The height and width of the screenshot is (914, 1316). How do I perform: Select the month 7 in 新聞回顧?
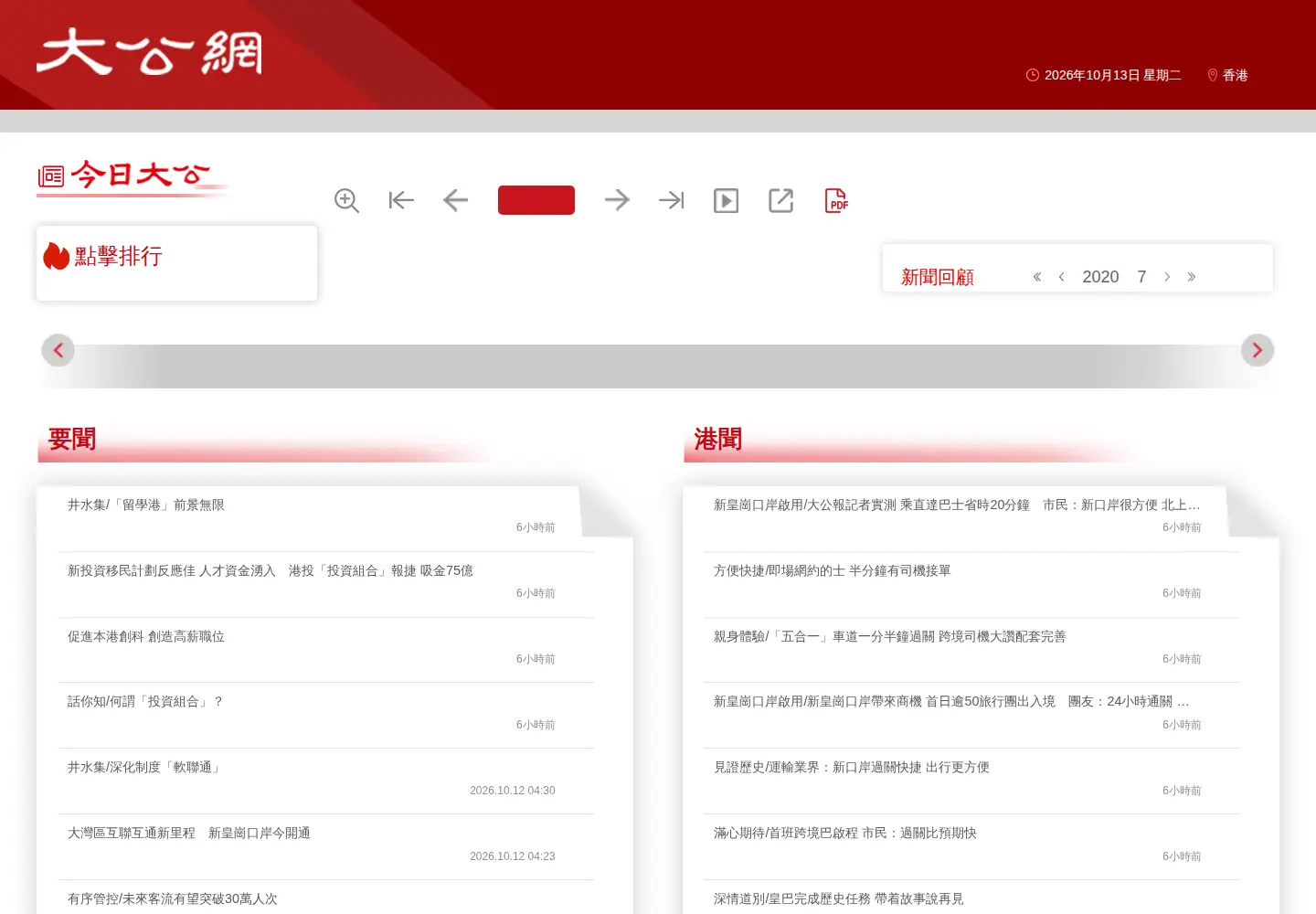tap(1141, 277)
